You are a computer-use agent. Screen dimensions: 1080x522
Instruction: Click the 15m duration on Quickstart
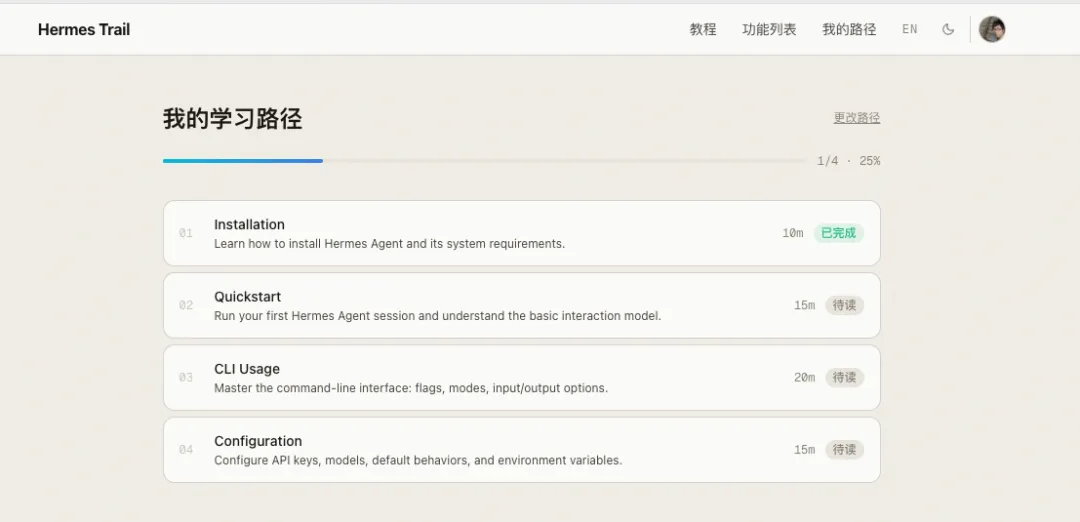click(804, 305)
